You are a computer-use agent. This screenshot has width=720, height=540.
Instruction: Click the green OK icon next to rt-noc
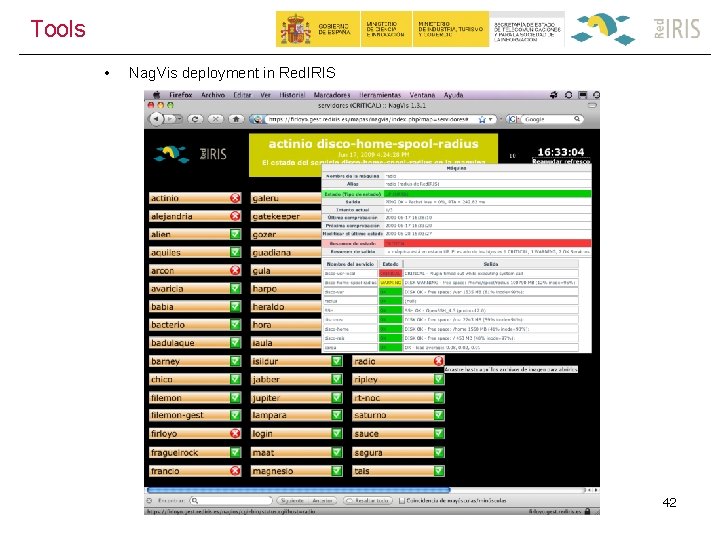(x=439, y=398)
